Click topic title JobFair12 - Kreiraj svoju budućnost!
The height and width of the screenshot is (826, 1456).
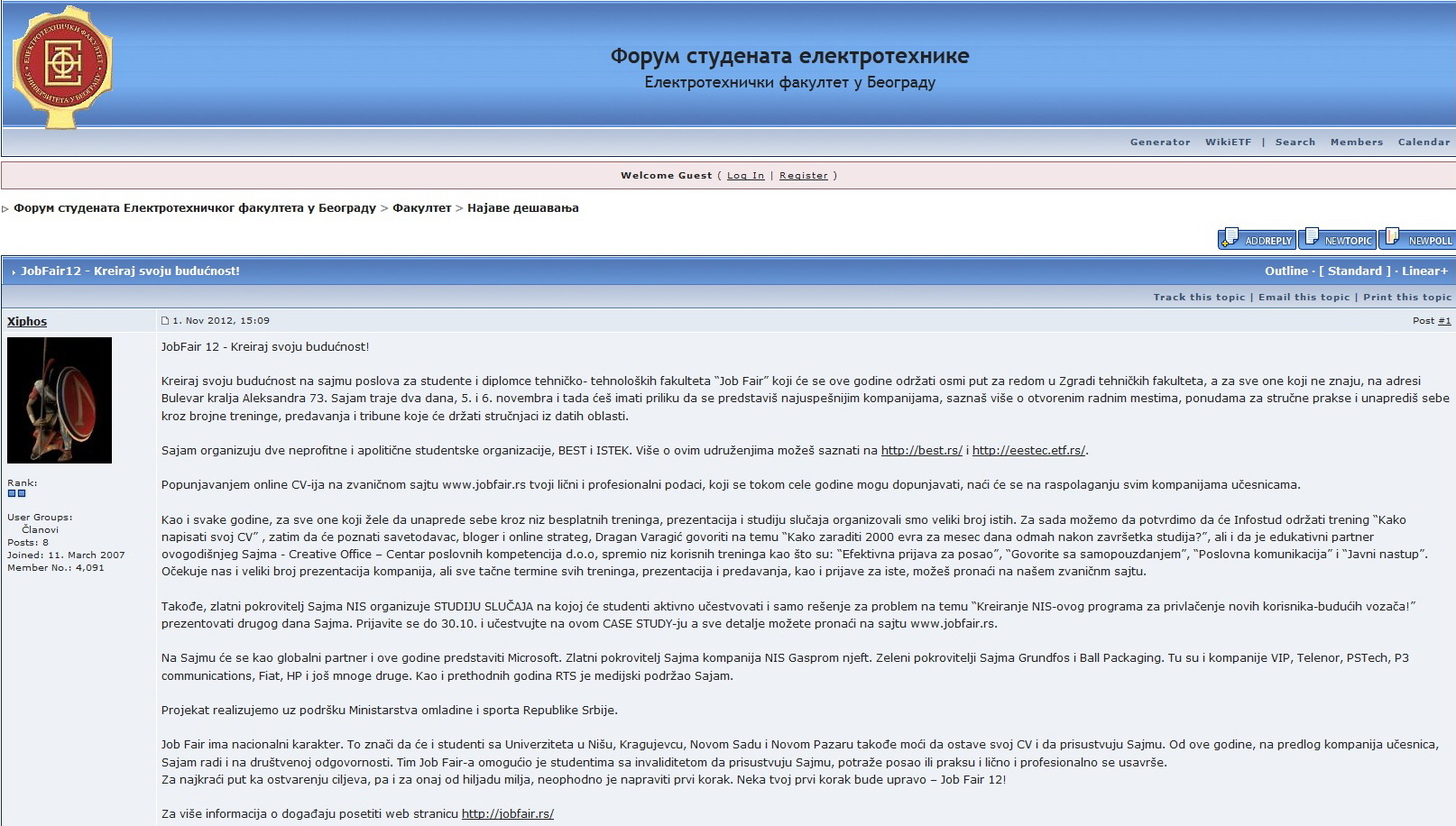tap(130, 271)
